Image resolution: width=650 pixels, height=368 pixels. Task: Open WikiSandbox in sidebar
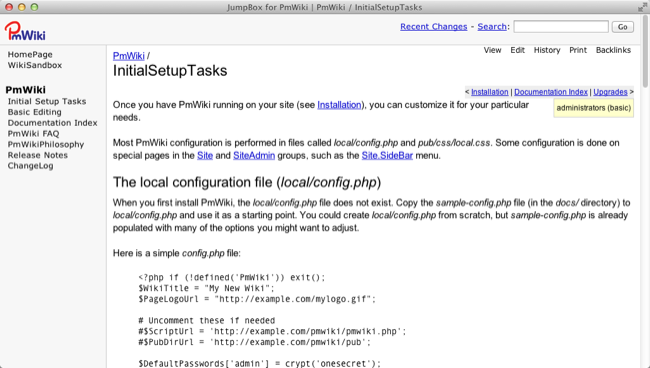(x=35, y=65)
